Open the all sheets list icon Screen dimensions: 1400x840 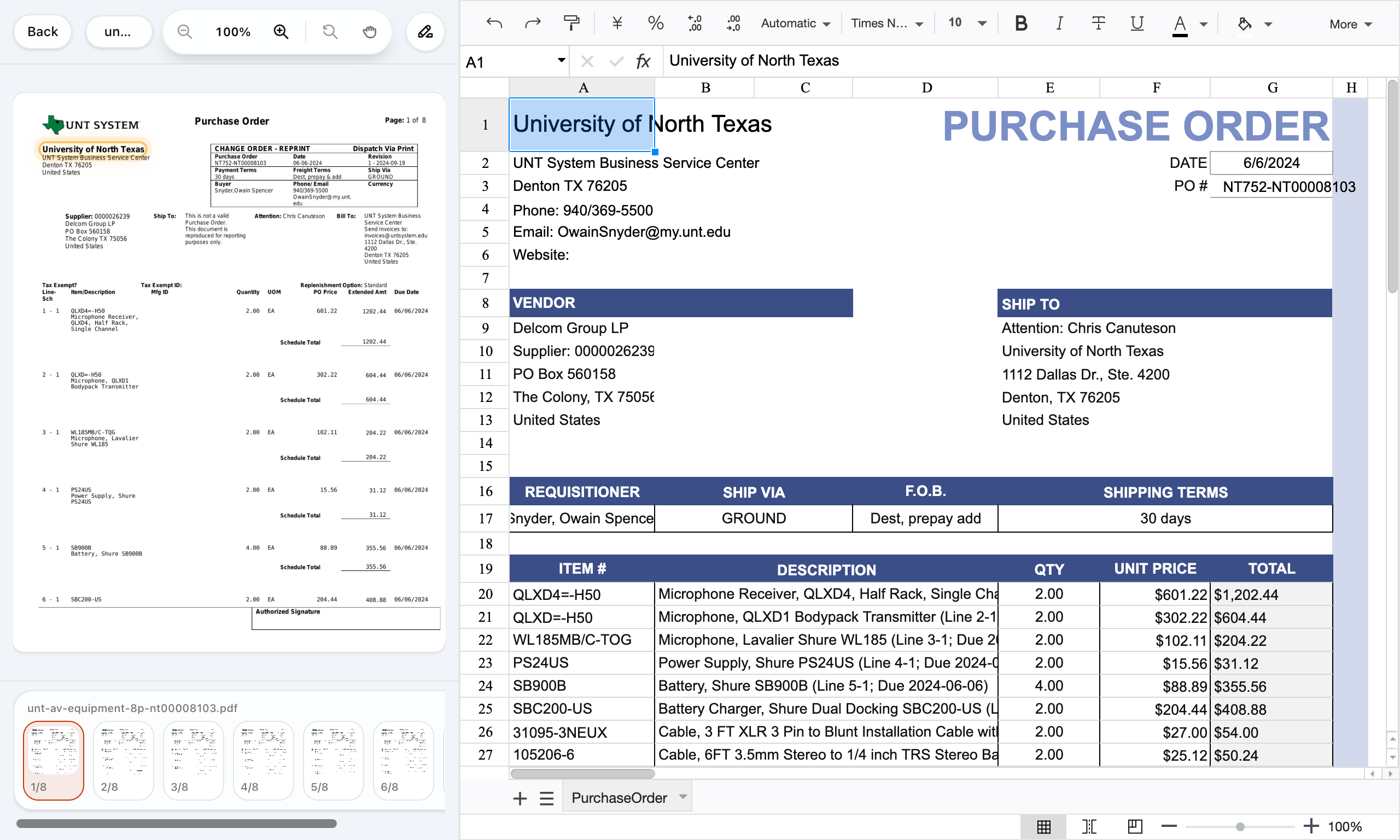pos(547,798)
